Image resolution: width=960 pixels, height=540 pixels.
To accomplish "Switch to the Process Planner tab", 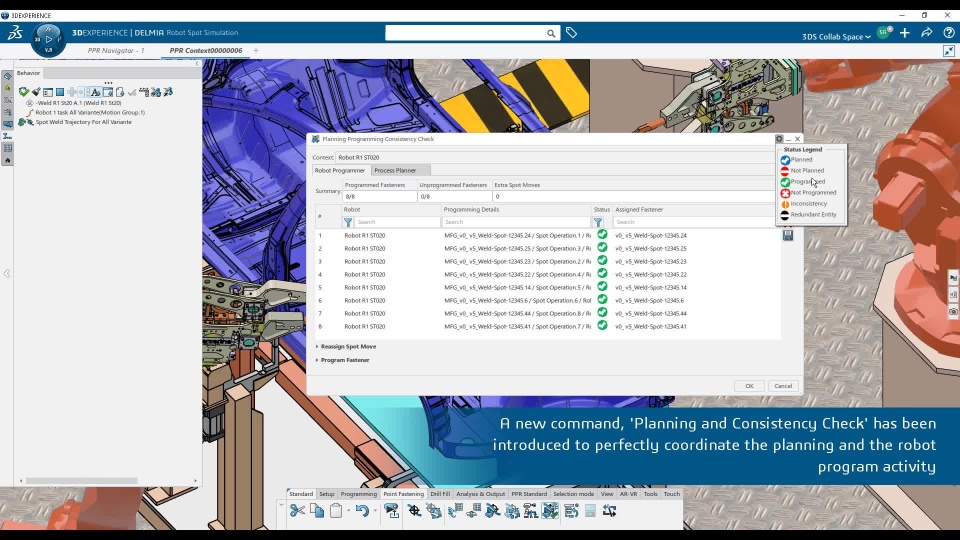I will click(395, 170).
